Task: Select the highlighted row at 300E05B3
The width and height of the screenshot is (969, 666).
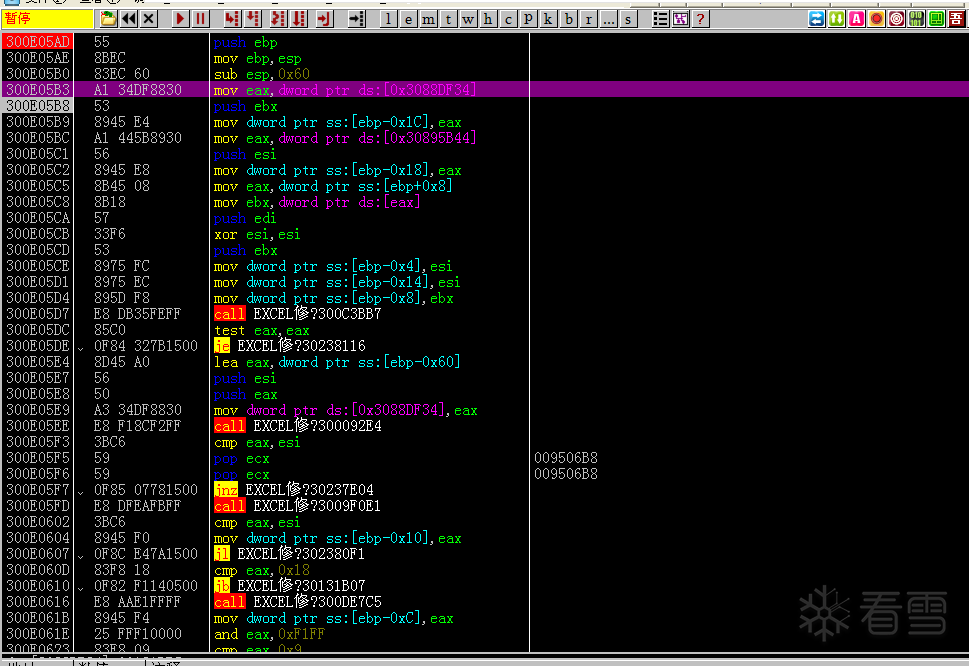Action: (x=484, y=90)
